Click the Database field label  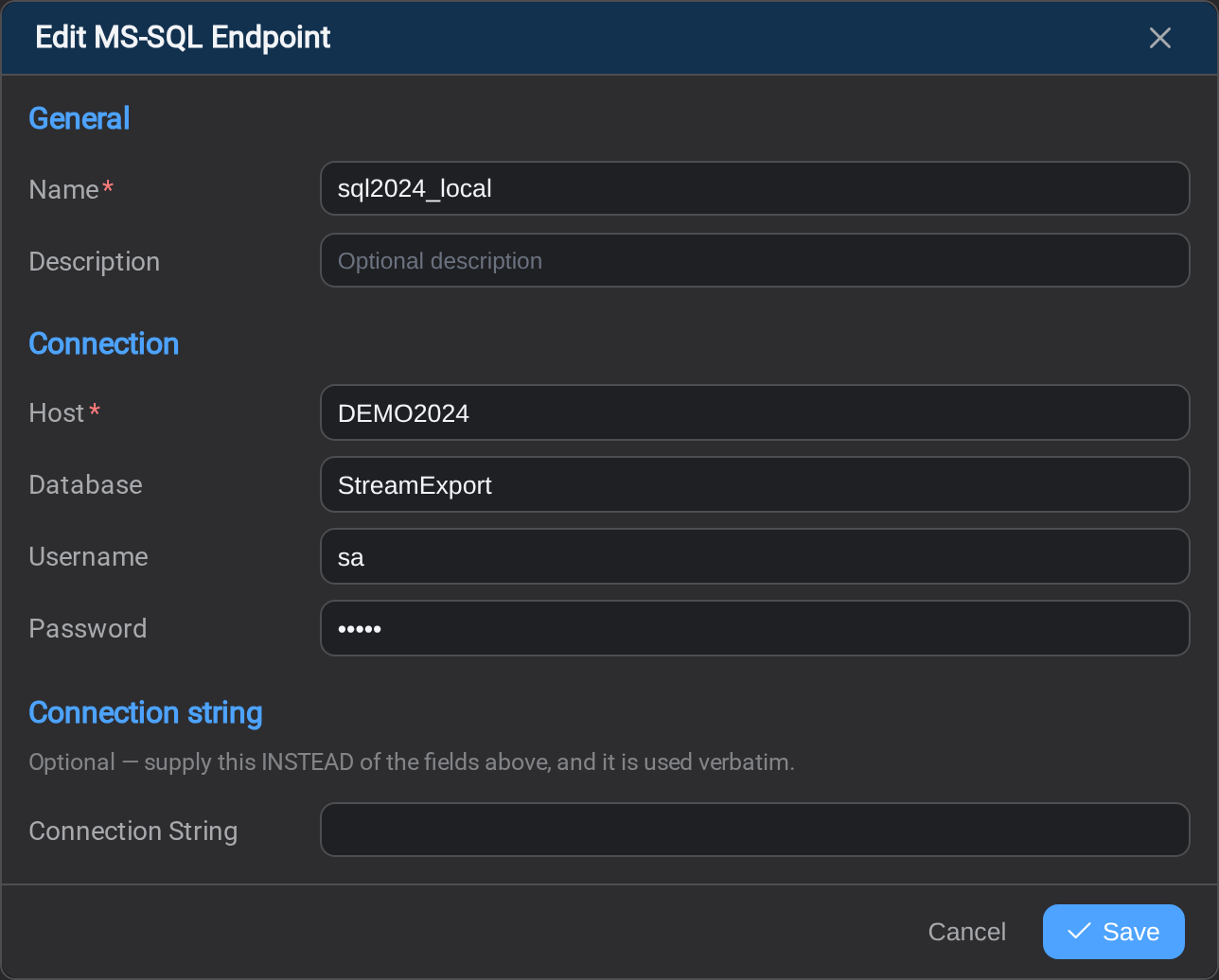tap(85, 484)
